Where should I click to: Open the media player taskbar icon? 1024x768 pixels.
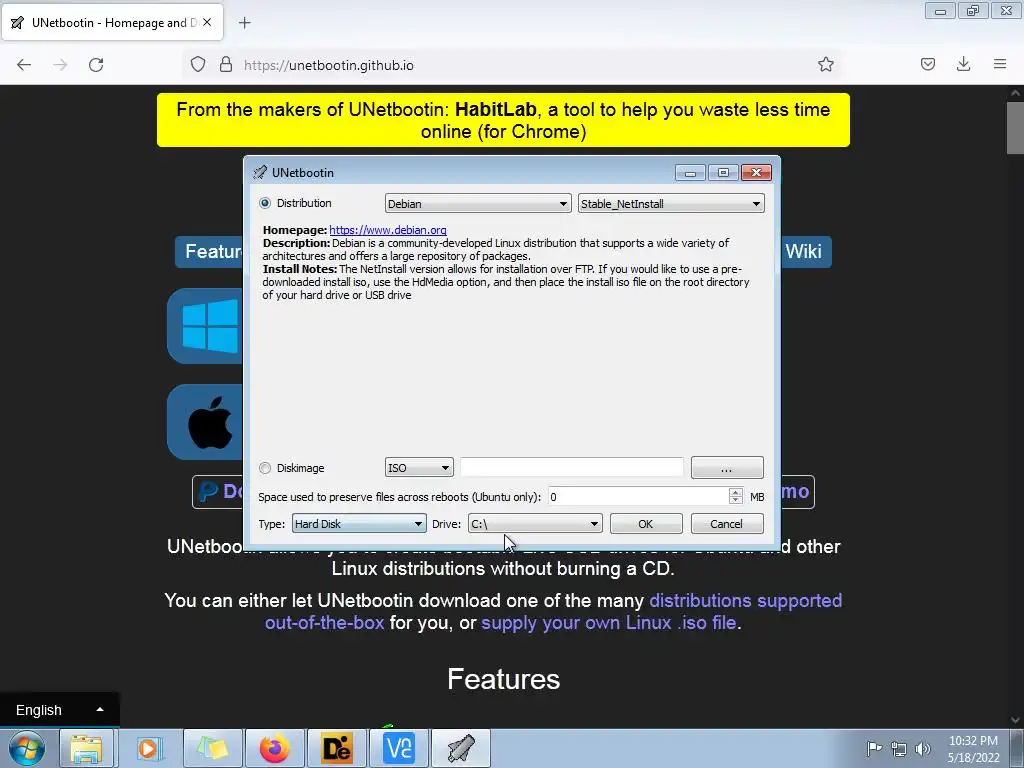click(x=149, y=748)
